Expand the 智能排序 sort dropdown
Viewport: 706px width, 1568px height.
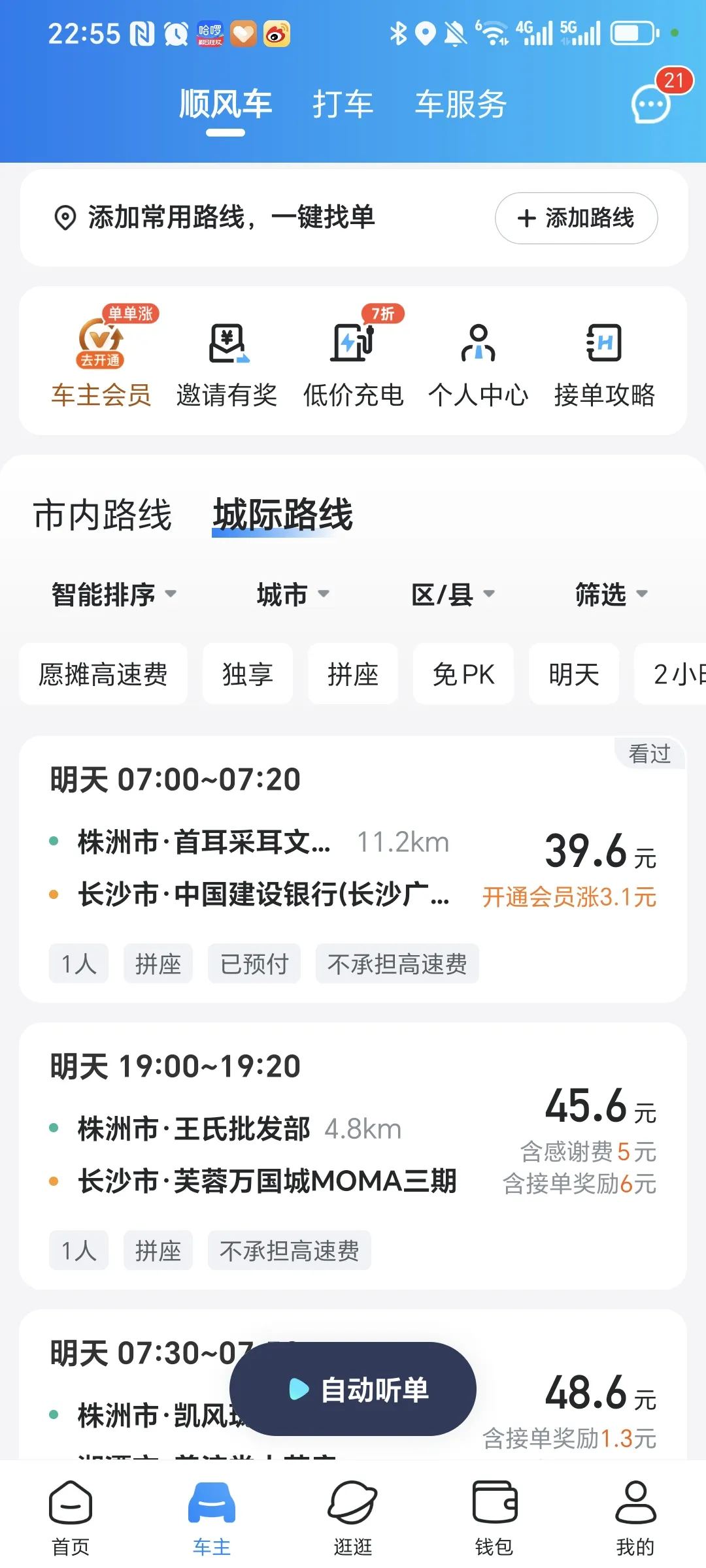(x=114, y=595)
